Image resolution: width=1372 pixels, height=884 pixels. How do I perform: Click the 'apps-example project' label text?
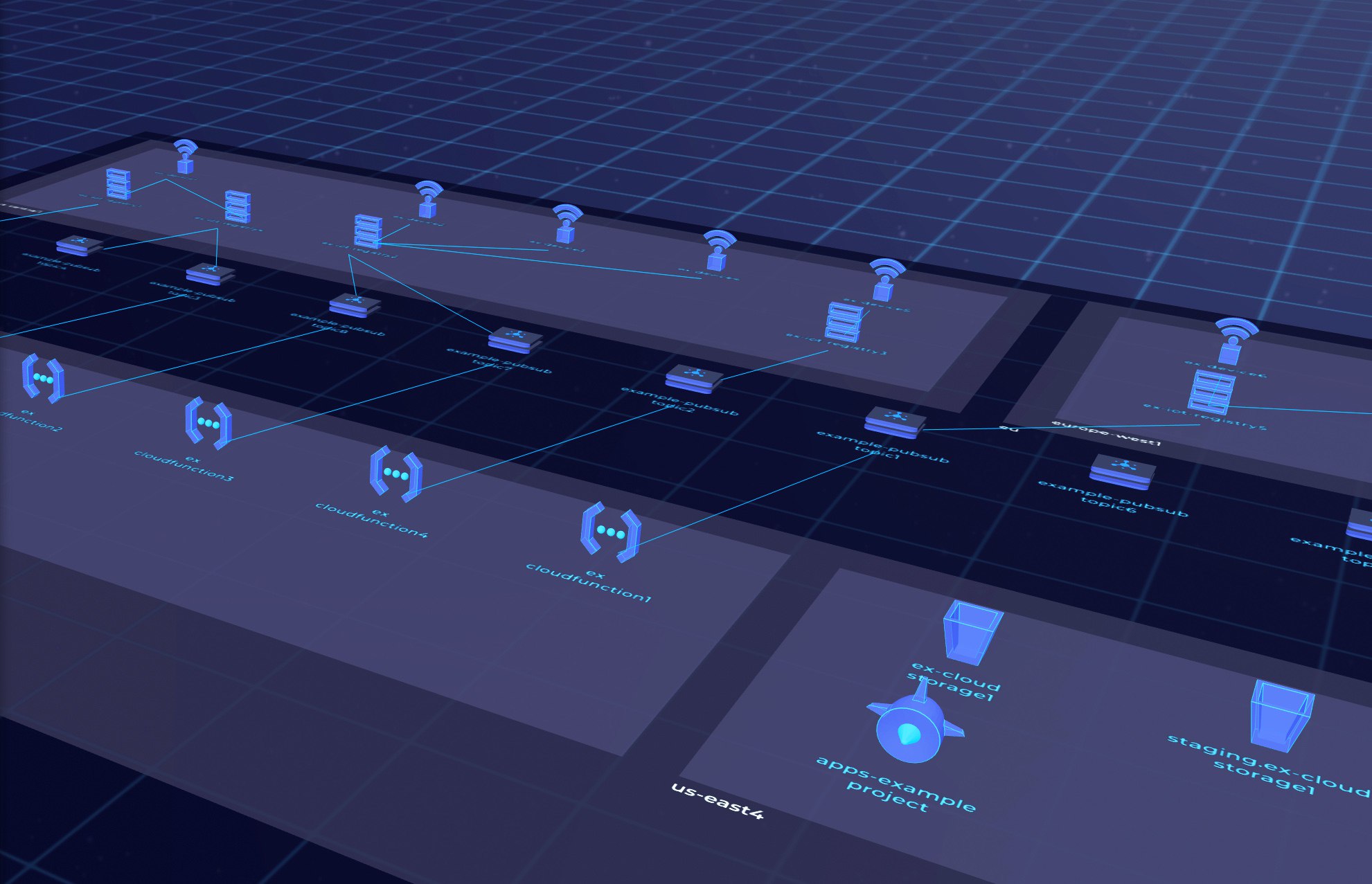pos(896,784)
